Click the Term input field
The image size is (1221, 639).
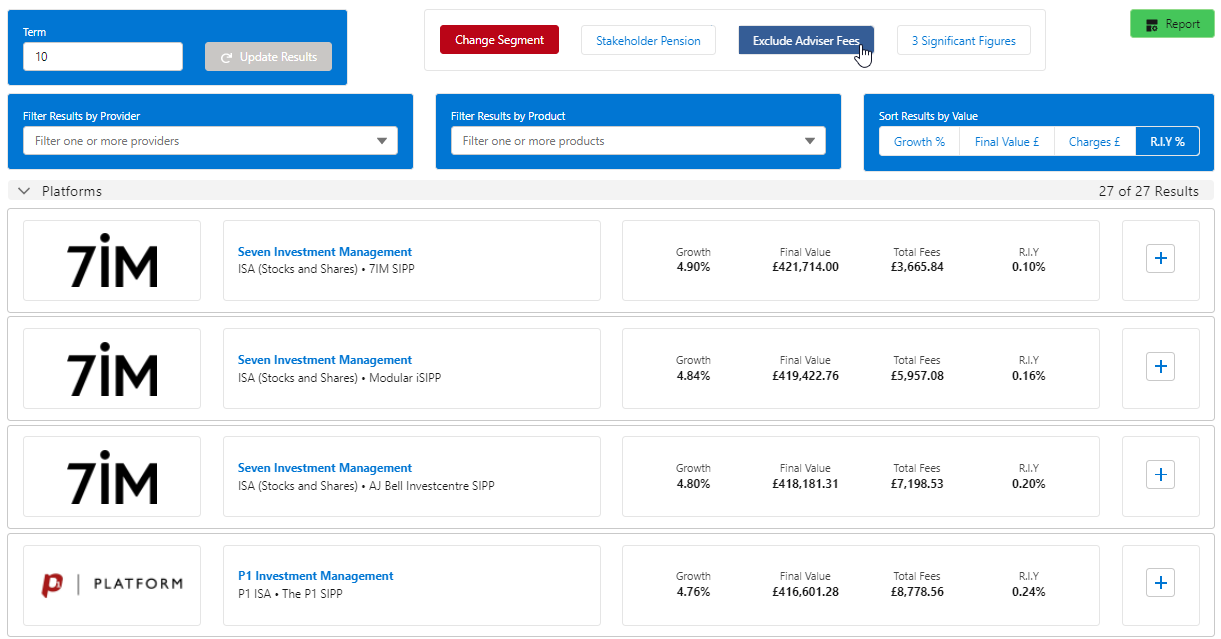pos(103,57)
